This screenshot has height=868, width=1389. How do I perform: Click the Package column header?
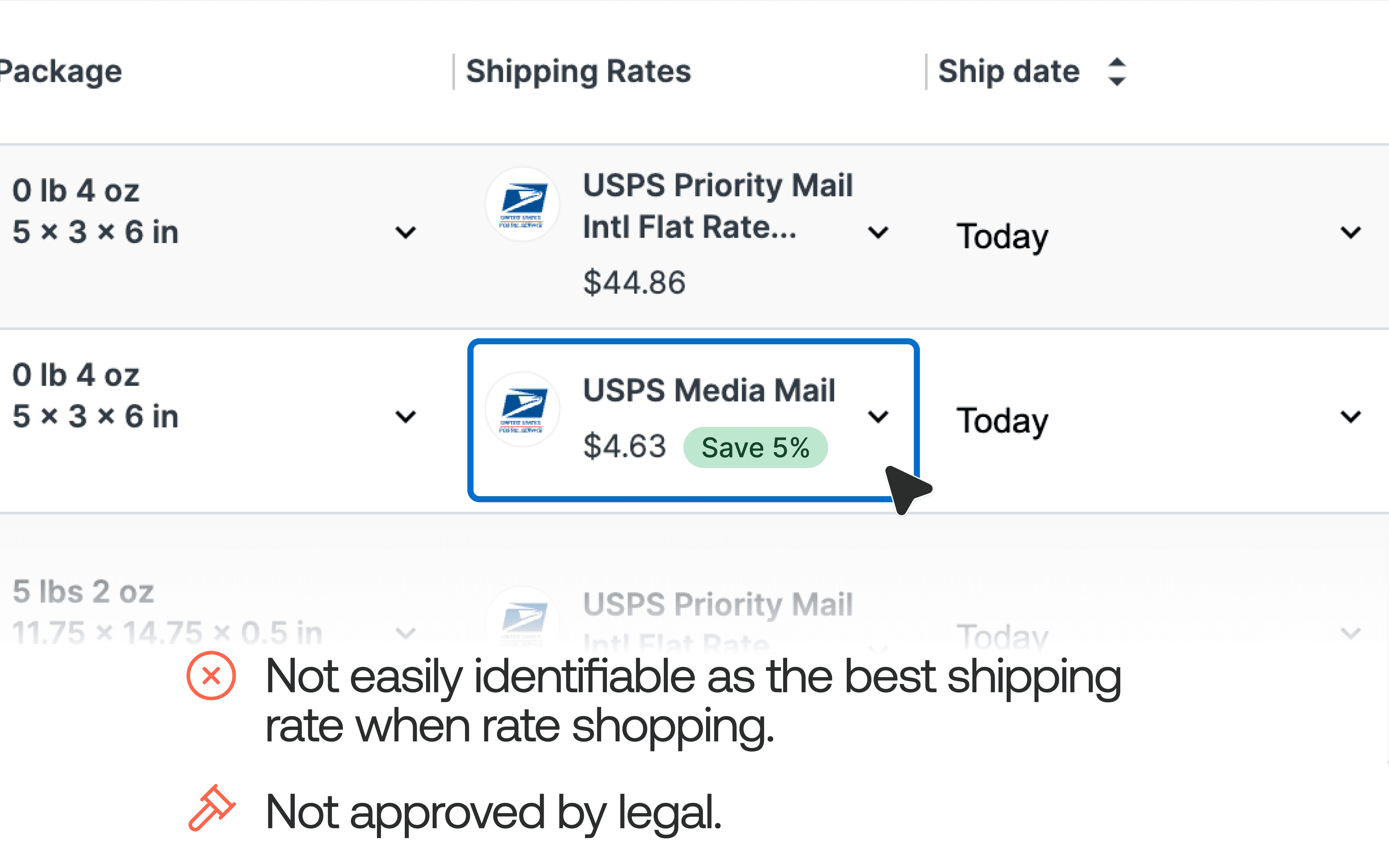[x=61, y=72]
